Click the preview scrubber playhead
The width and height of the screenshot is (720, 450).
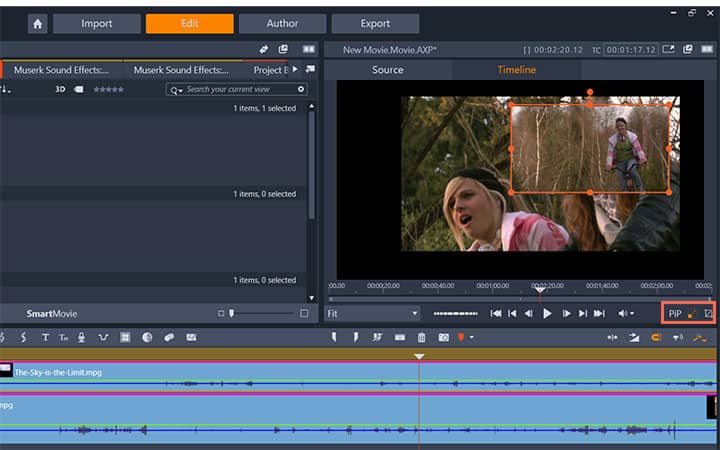pyautogui.click(x=540, y=290)
